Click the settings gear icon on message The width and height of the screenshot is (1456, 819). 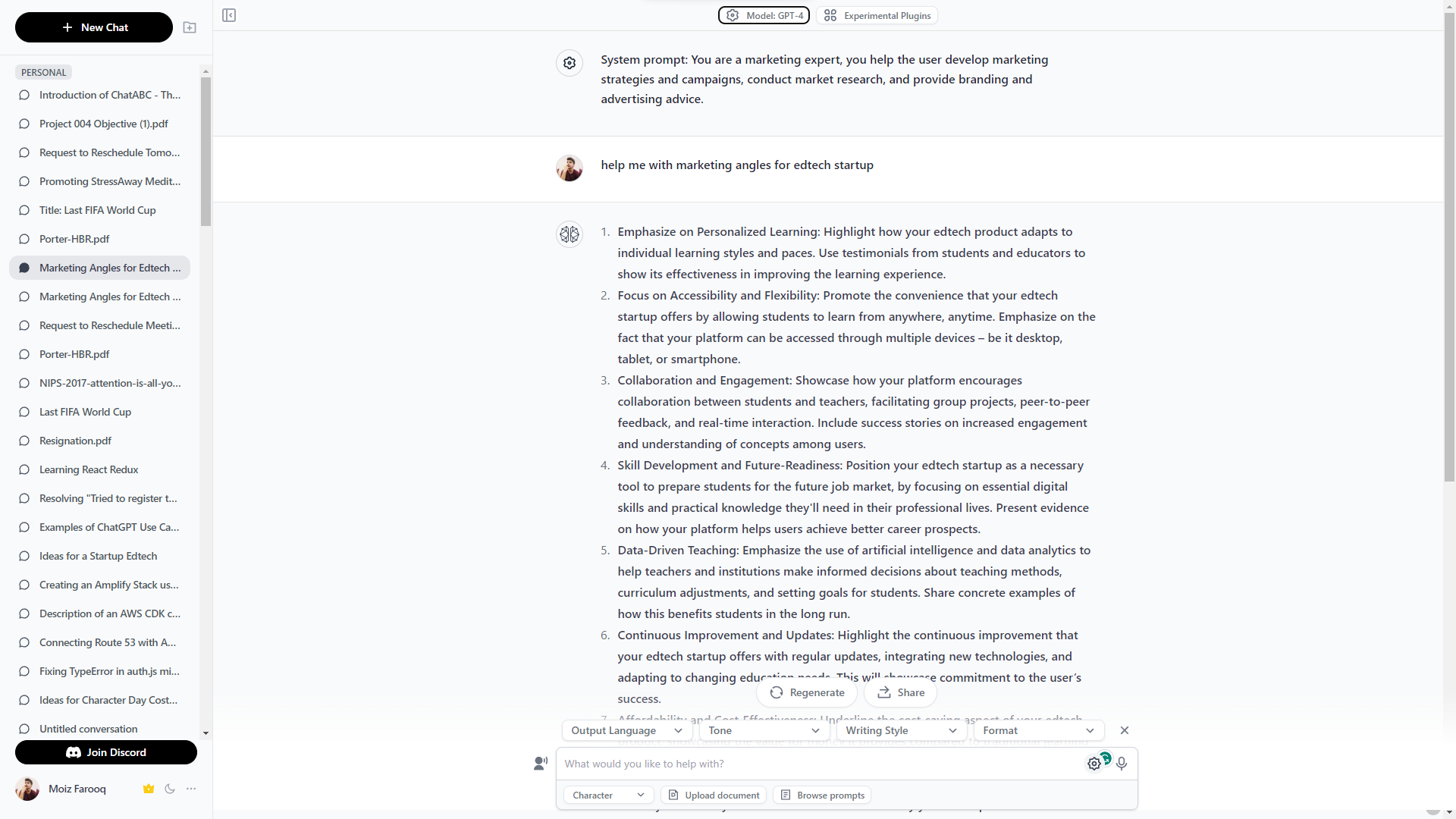(x=569, y=62)
